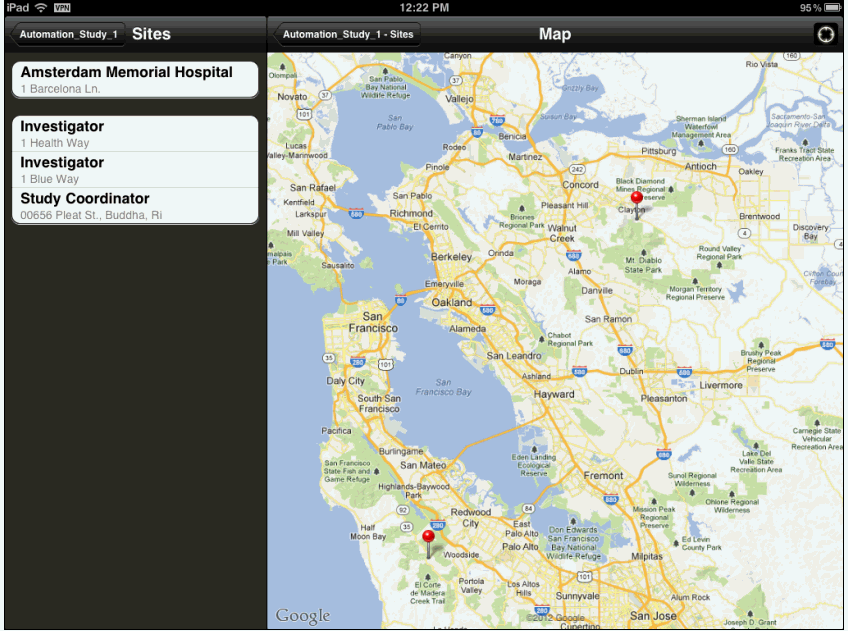Tap the Livermore label on map
Viewport: 848px width, 631px height.
721,385
